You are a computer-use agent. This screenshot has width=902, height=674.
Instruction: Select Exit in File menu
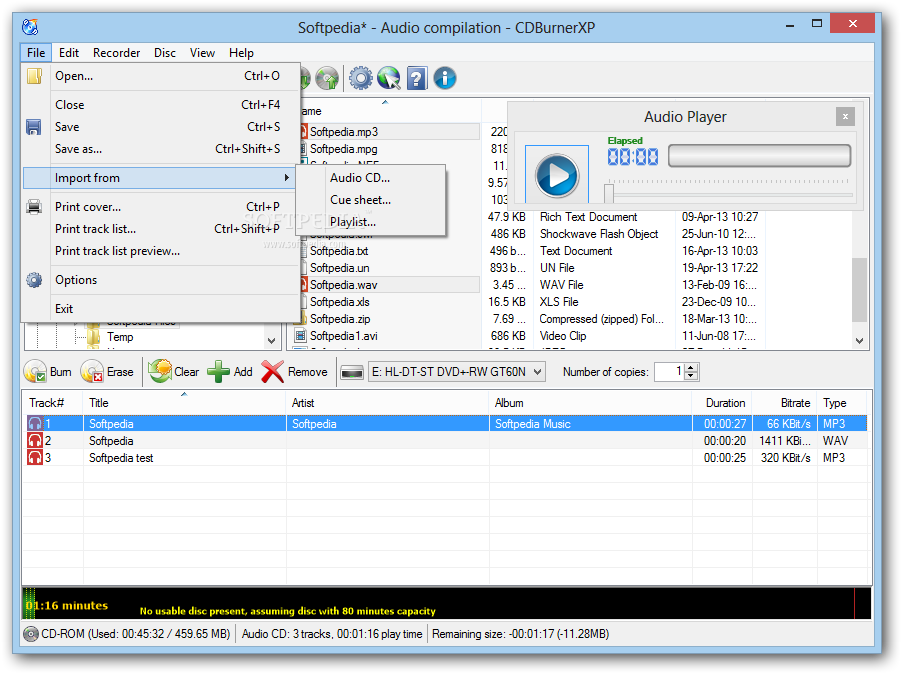click(160, 309)
